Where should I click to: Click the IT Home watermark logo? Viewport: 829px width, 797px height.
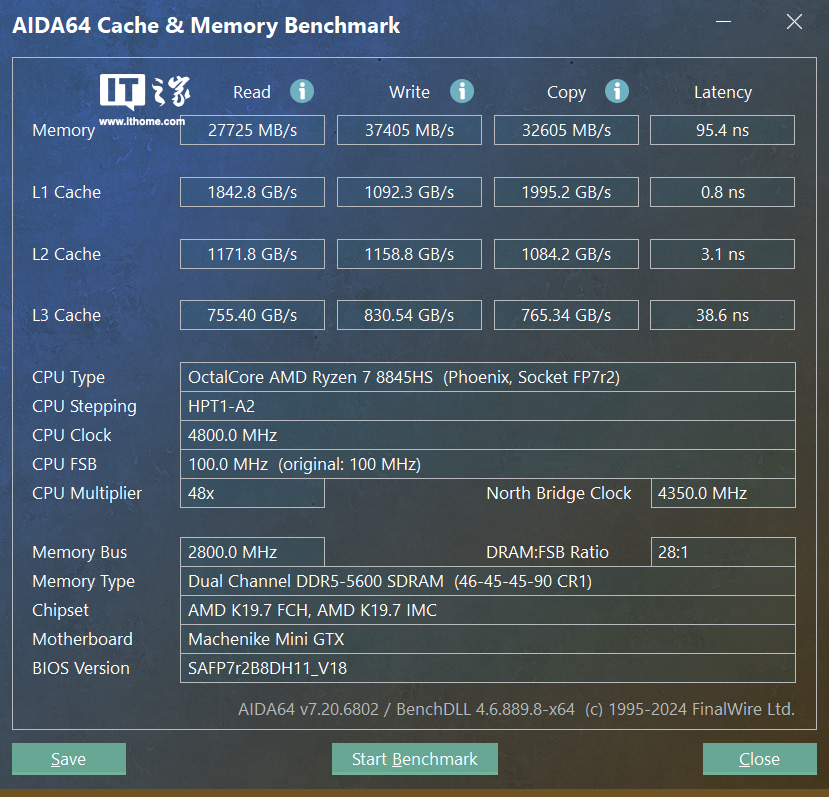coord(144,100)
